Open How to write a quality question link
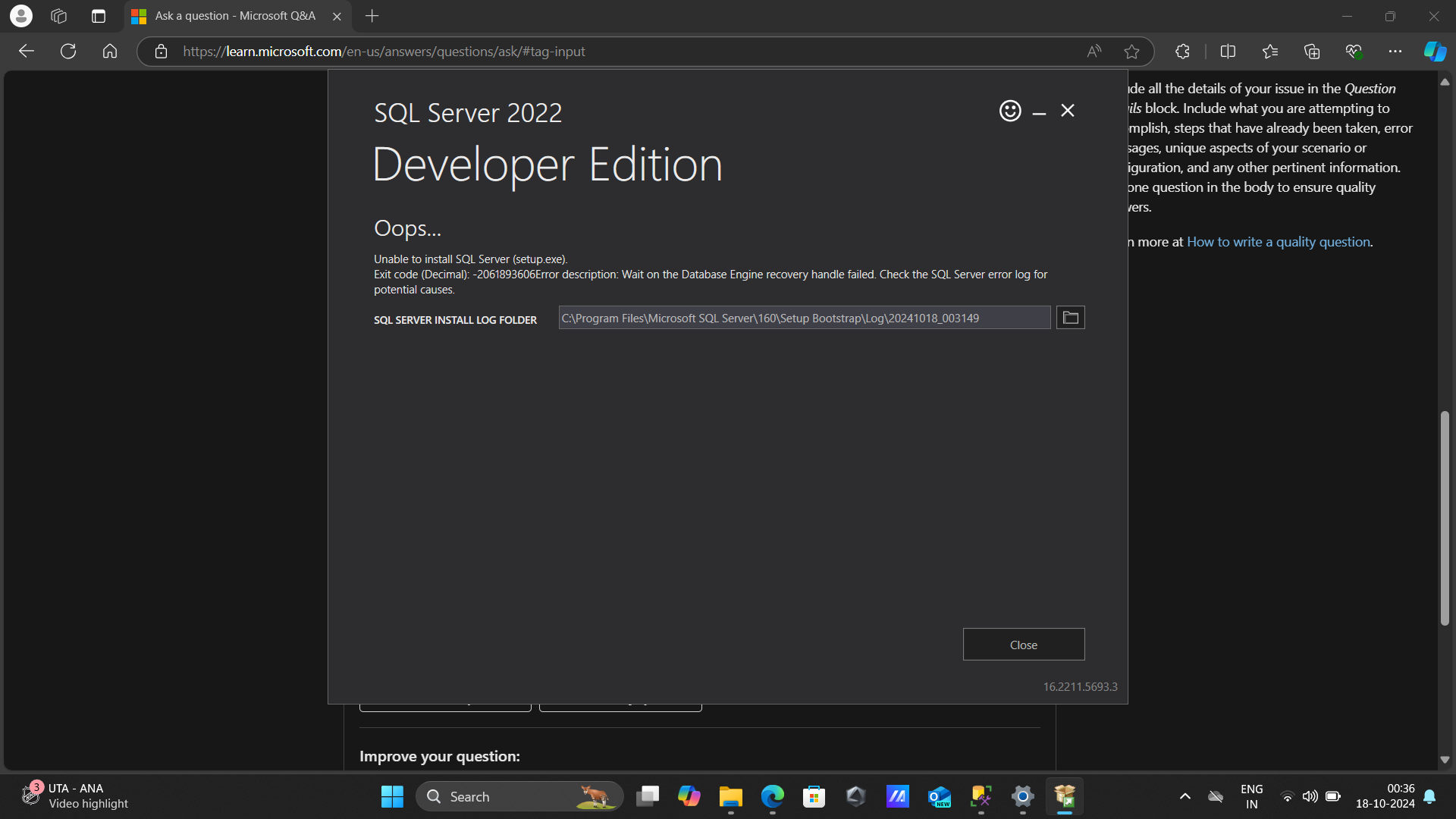This screenshot has width=1456, height=819. [x=1279, y=242]
